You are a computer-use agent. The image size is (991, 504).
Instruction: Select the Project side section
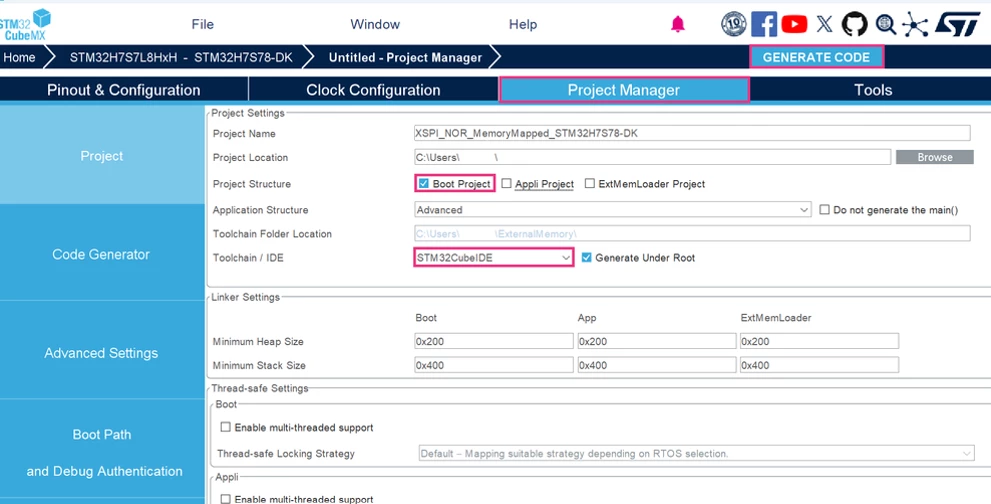tap(102, 156)
